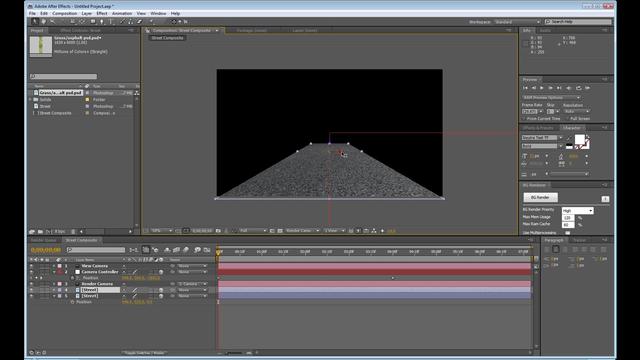Click the BG Render button
Image resolution: width=640 pixels, height=360 pixels.
point(540,198)
